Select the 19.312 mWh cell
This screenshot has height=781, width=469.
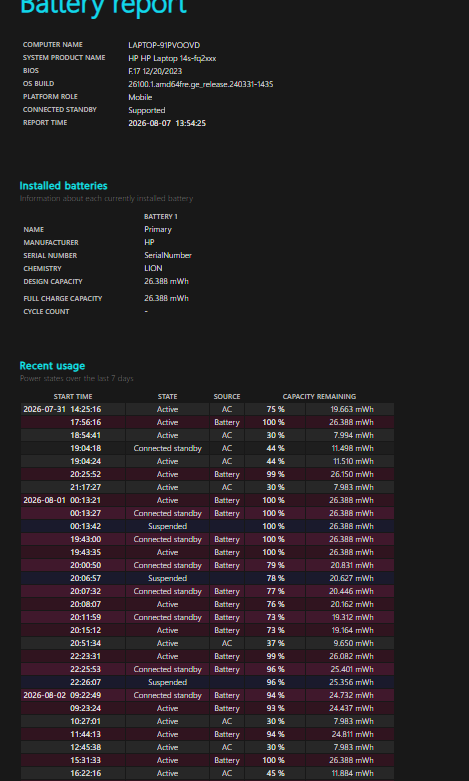tap(352, 617)
